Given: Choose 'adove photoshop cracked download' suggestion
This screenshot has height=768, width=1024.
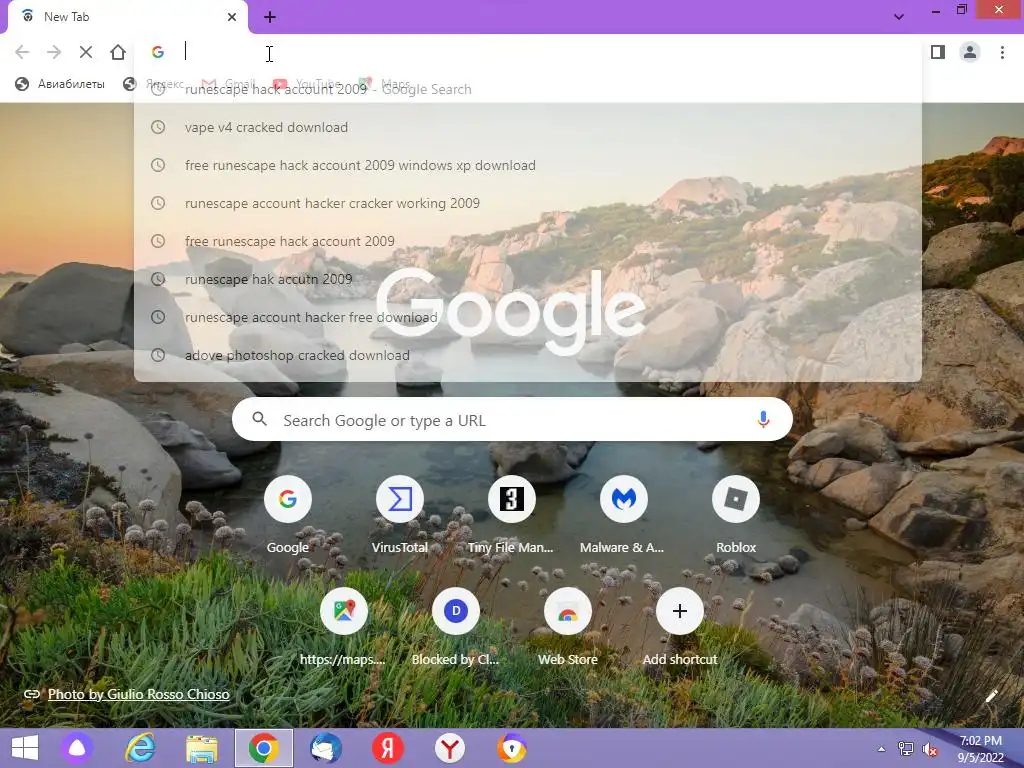Looking at the screenshot, I should [x=528, y=355].
